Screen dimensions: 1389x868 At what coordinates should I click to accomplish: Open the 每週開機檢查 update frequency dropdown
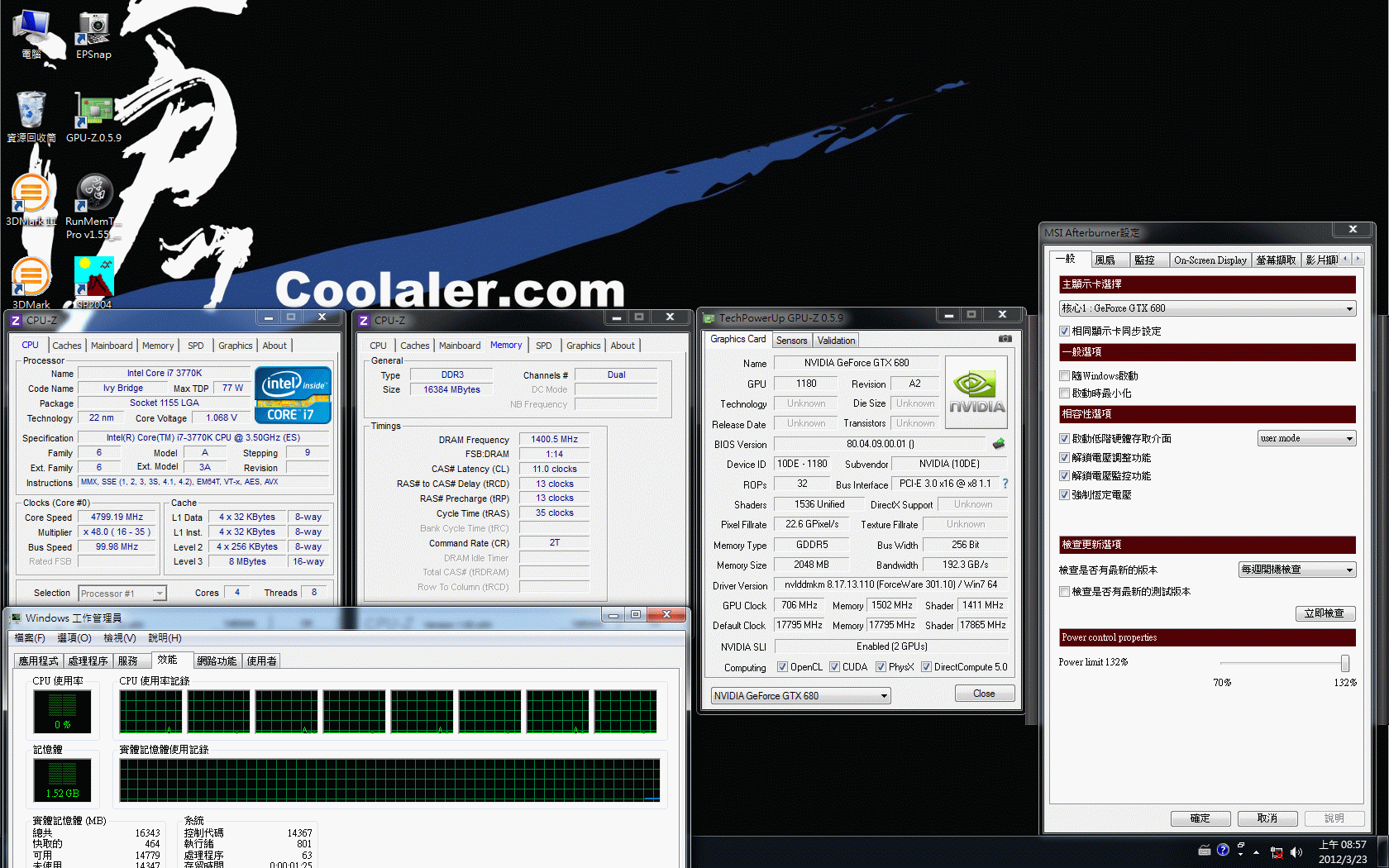pyautogui.click(x=1297, y=570)
